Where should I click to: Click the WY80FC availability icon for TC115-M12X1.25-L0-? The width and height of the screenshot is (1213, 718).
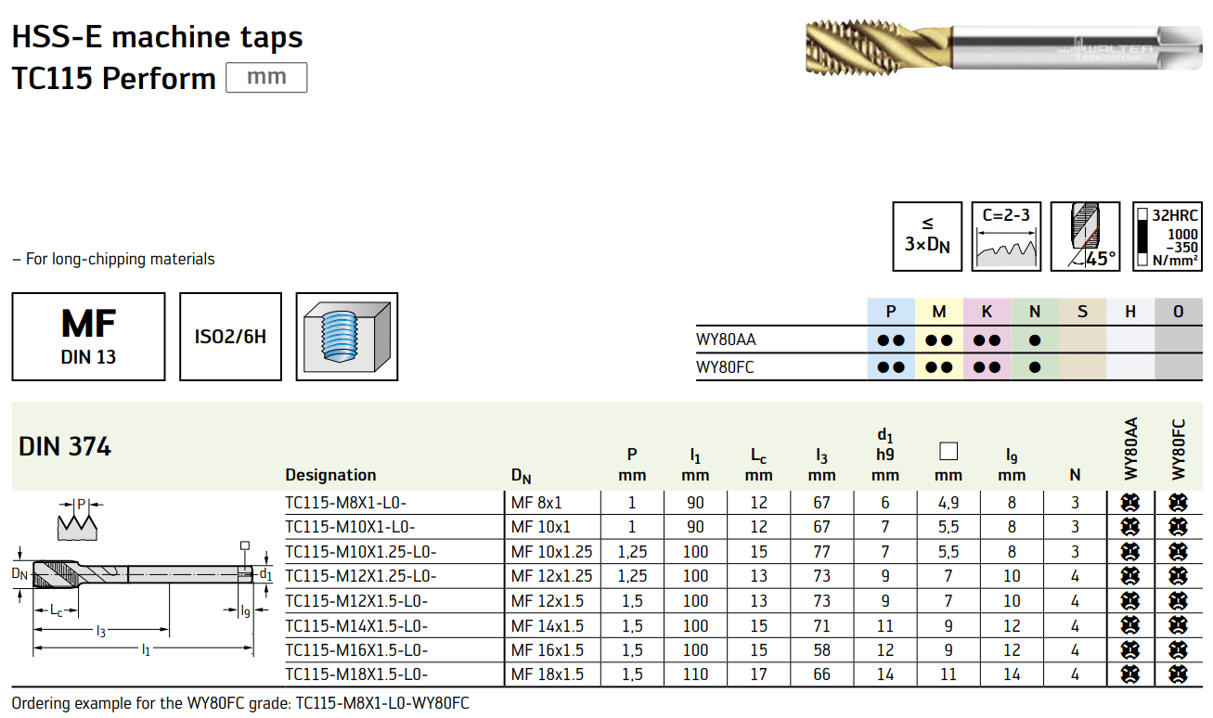click(1178, 576)
